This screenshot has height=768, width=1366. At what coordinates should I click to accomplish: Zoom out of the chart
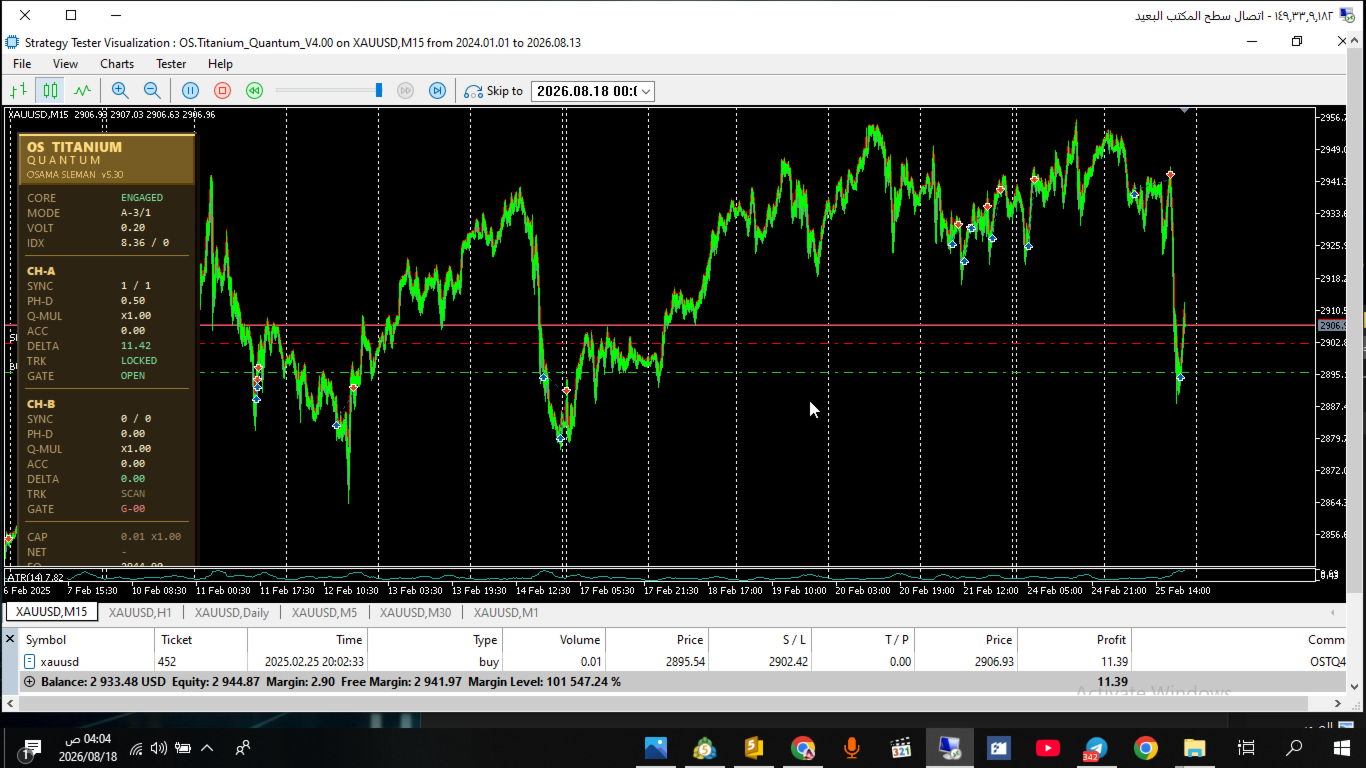point(152,91)
